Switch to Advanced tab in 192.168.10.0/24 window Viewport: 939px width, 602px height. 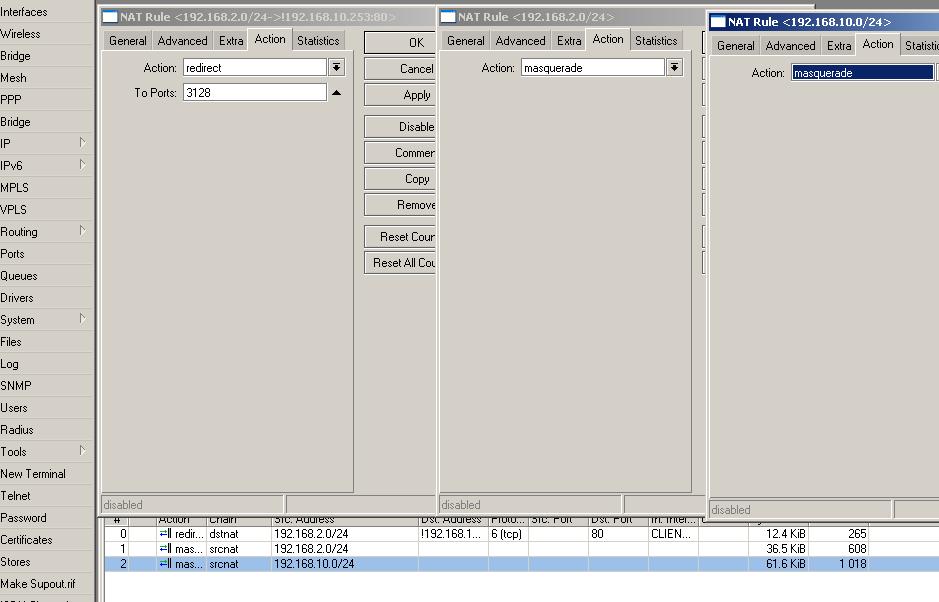pos(790,46)
